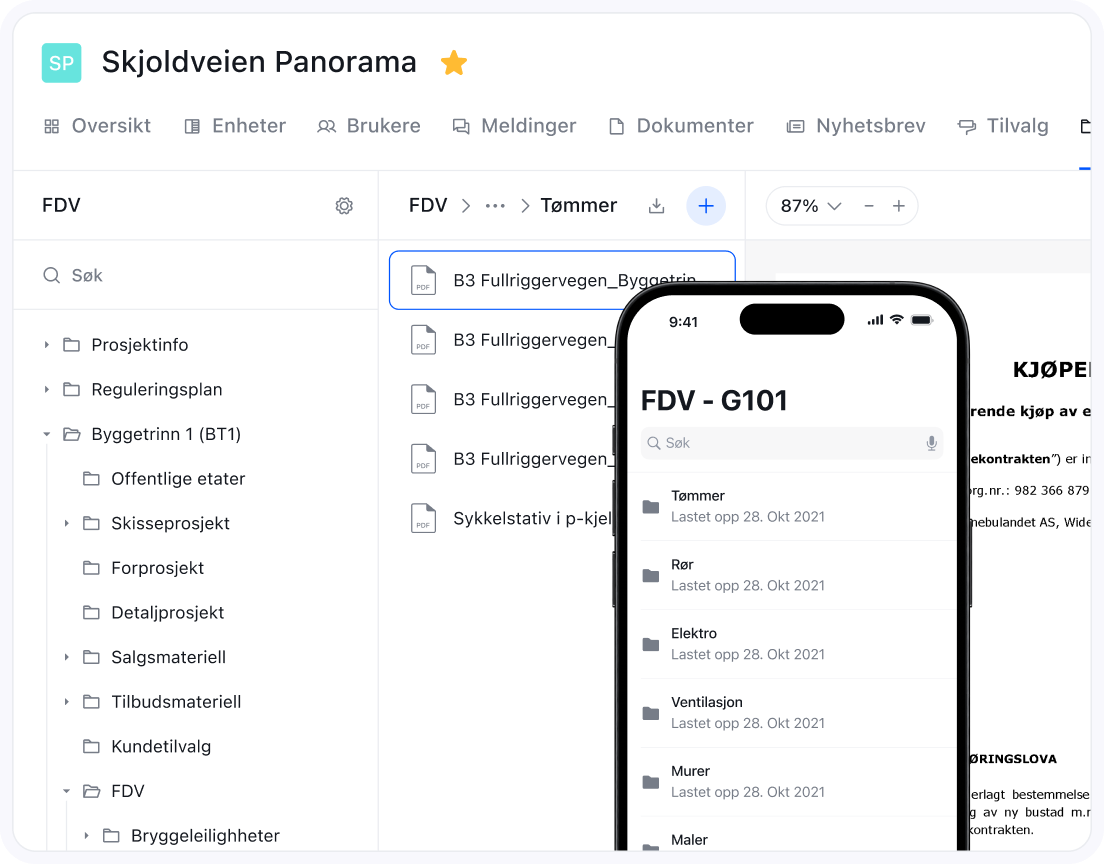Expand the Prosjektinfo folder
The width and height of the screenshot is (1104, 864).
coord(47,345)
